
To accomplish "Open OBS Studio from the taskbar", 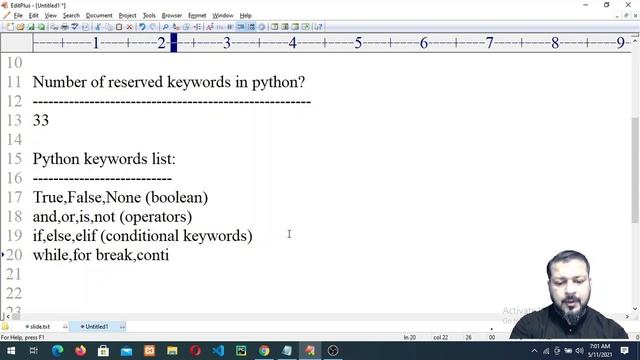I will point(333,351).
